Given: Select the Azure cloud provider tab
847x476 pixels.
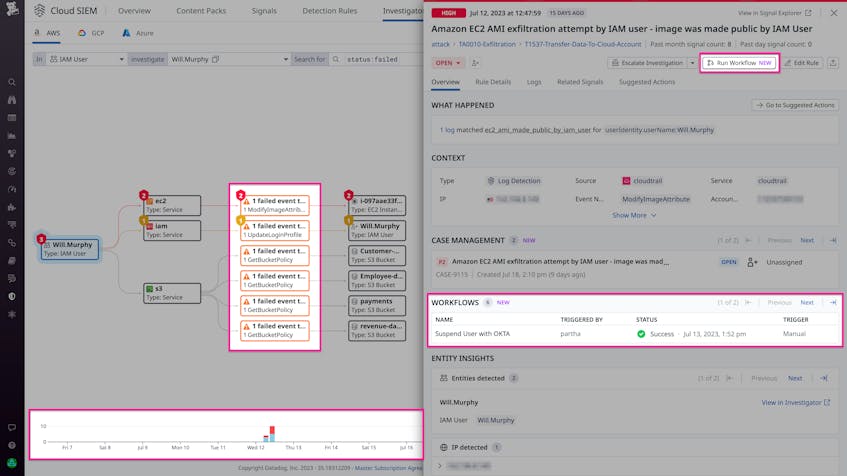Looking at the screenshot, I should click(138, 33).
